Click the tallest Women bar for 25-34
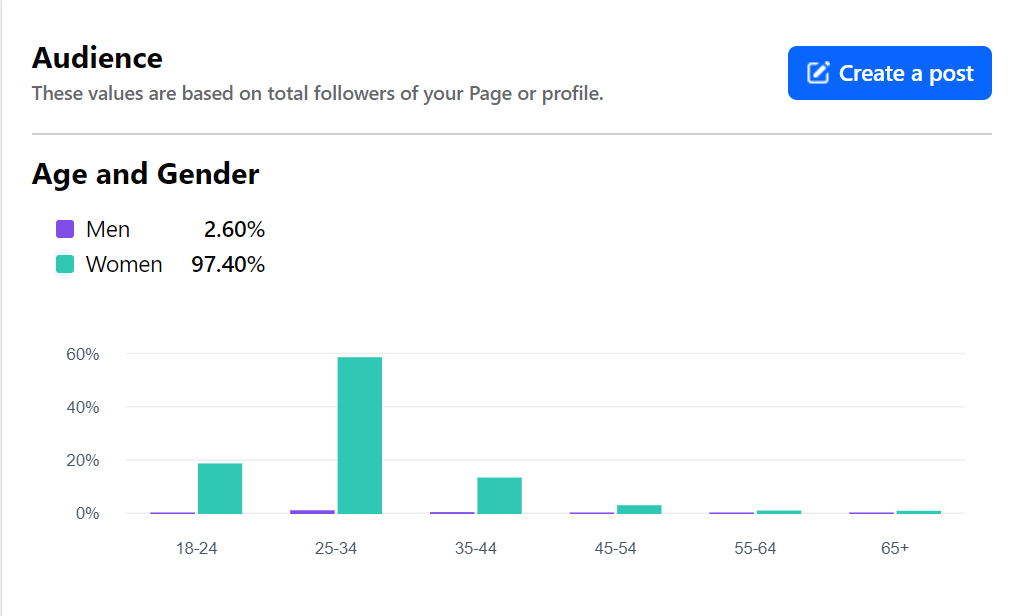The height and width of the screenshot is (616, 1018). click(360, 435)
